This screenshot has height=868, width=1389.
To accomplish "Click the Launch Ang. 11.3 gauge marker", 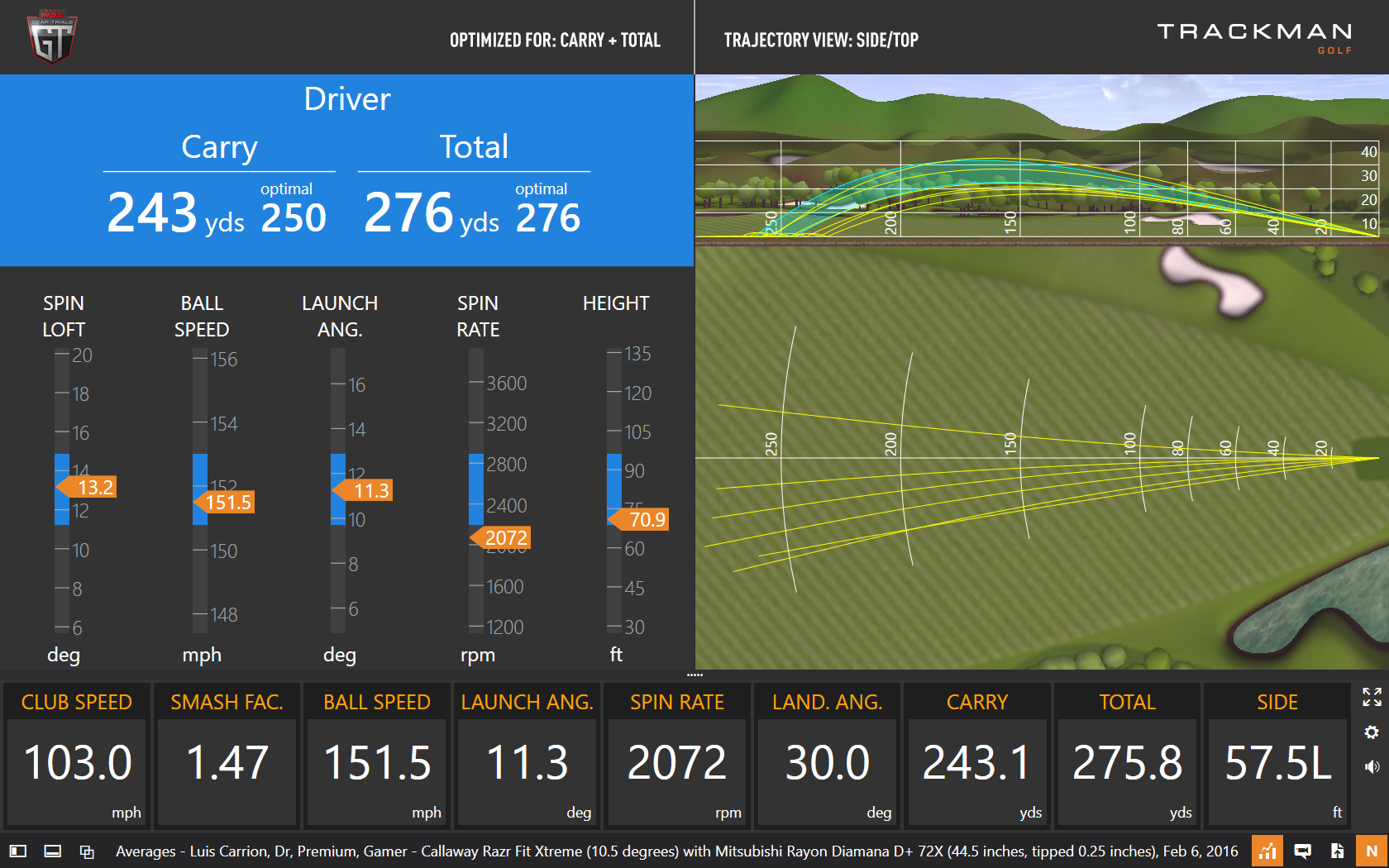I will pos(362,490).
